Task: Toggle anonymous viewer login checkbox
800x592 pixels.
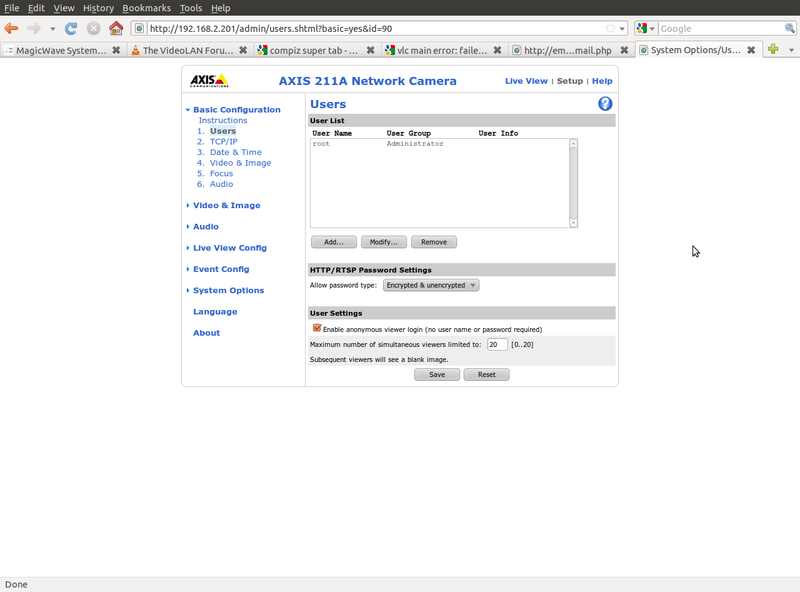Action: pos(317,328)
